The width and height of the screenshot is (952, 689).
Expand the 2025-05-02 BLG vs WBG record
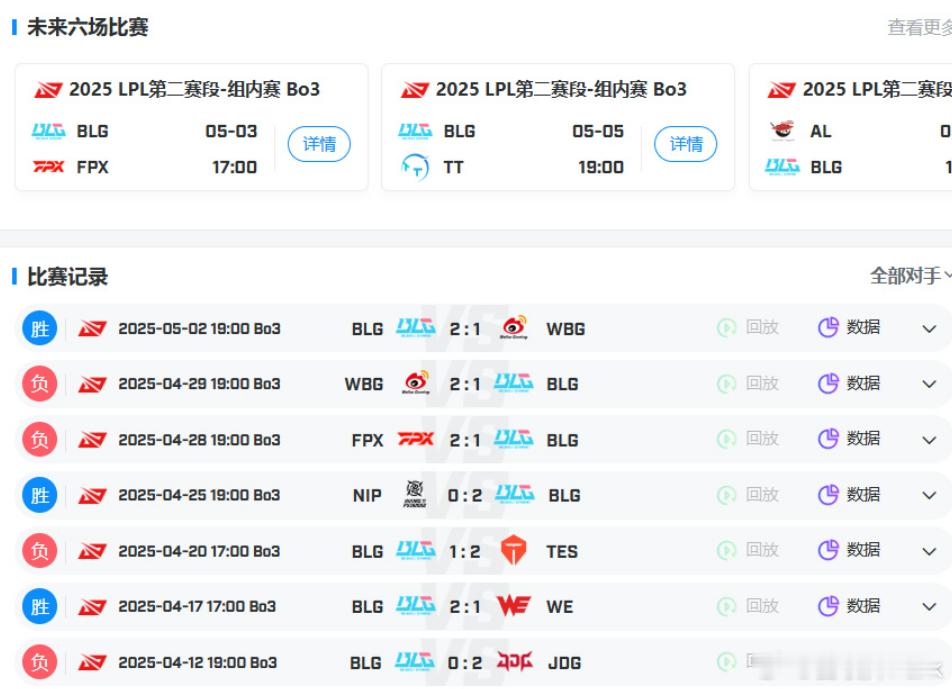[x=929, y=329]
